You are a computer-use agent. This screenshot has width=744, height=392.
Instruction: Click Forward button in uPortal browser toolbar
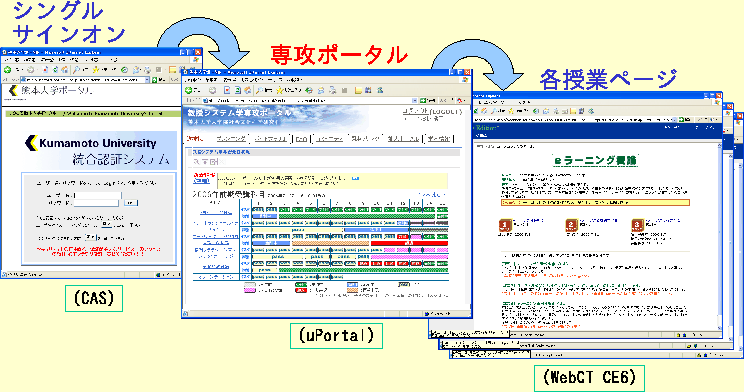tap(213, 90)
